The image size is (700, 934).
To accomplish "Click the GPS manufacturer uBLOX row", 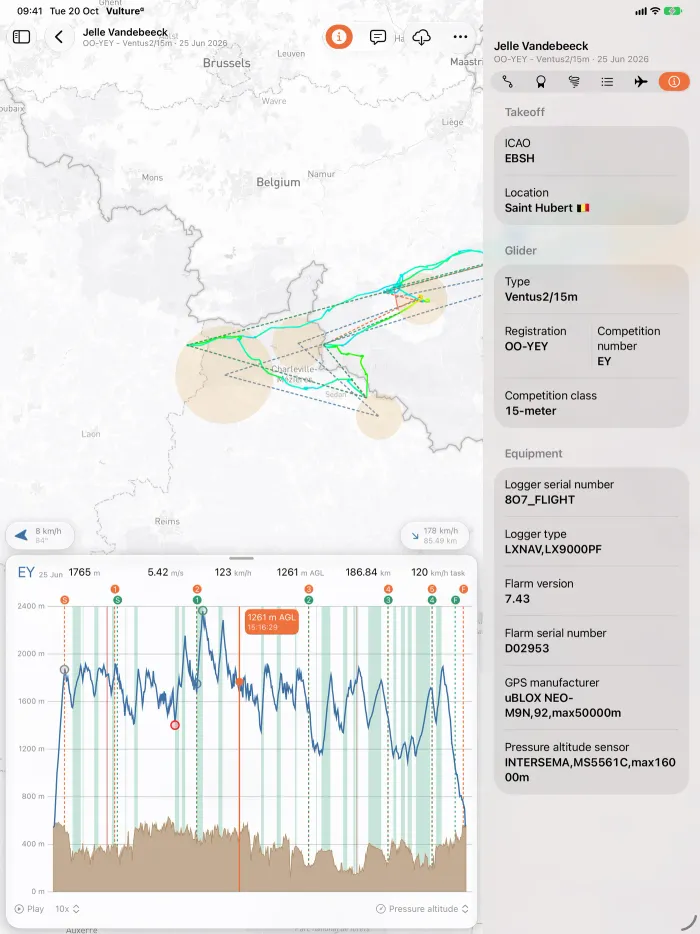I will (592, 698).
